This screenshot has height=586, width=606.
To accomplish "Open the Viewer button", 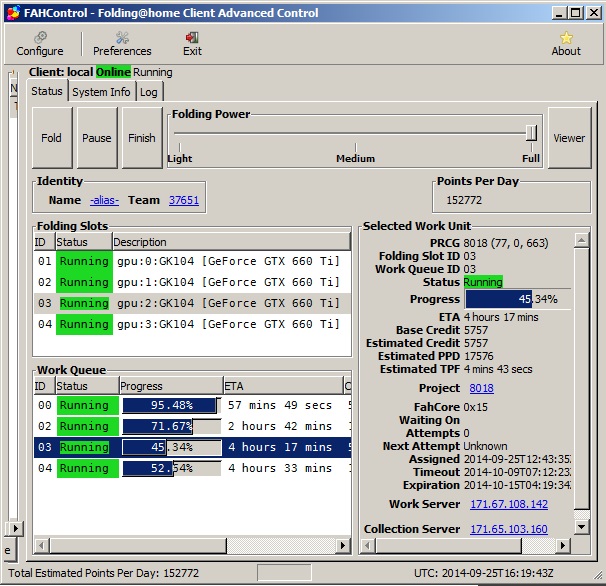I will (x=569, y=138).
